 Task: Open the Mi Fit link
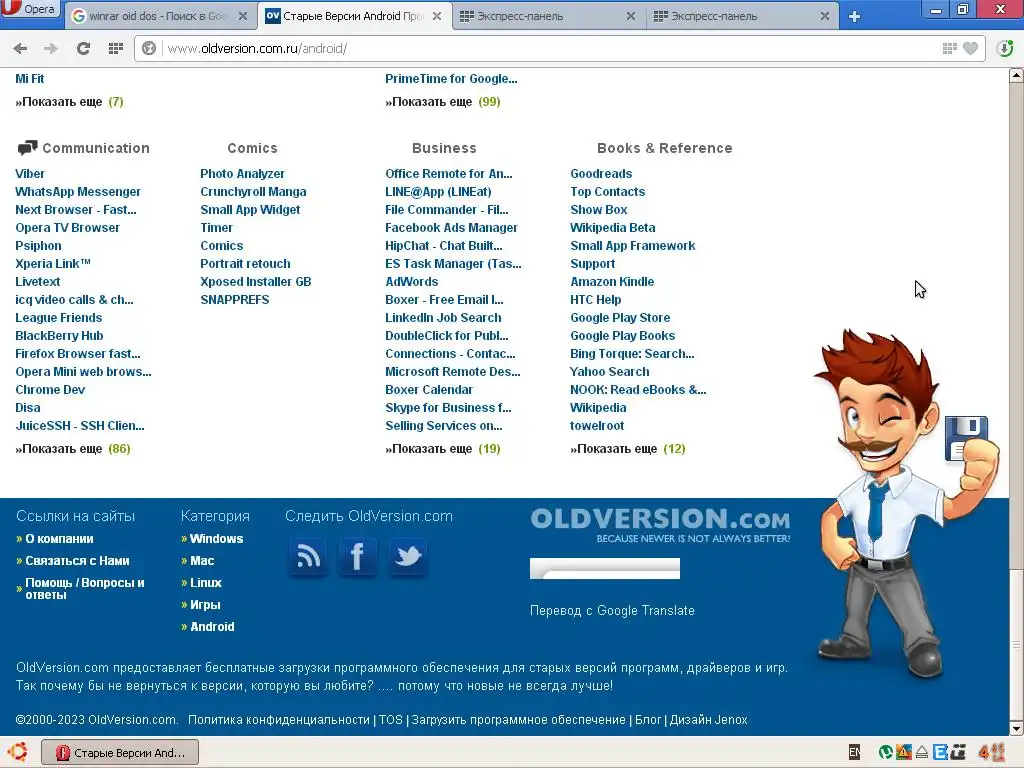pos(29,79)
